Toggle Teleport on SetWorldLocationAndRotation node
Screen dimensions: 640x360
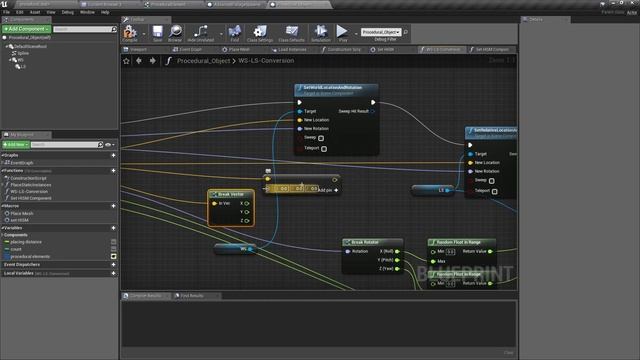[x=324, y=149]
